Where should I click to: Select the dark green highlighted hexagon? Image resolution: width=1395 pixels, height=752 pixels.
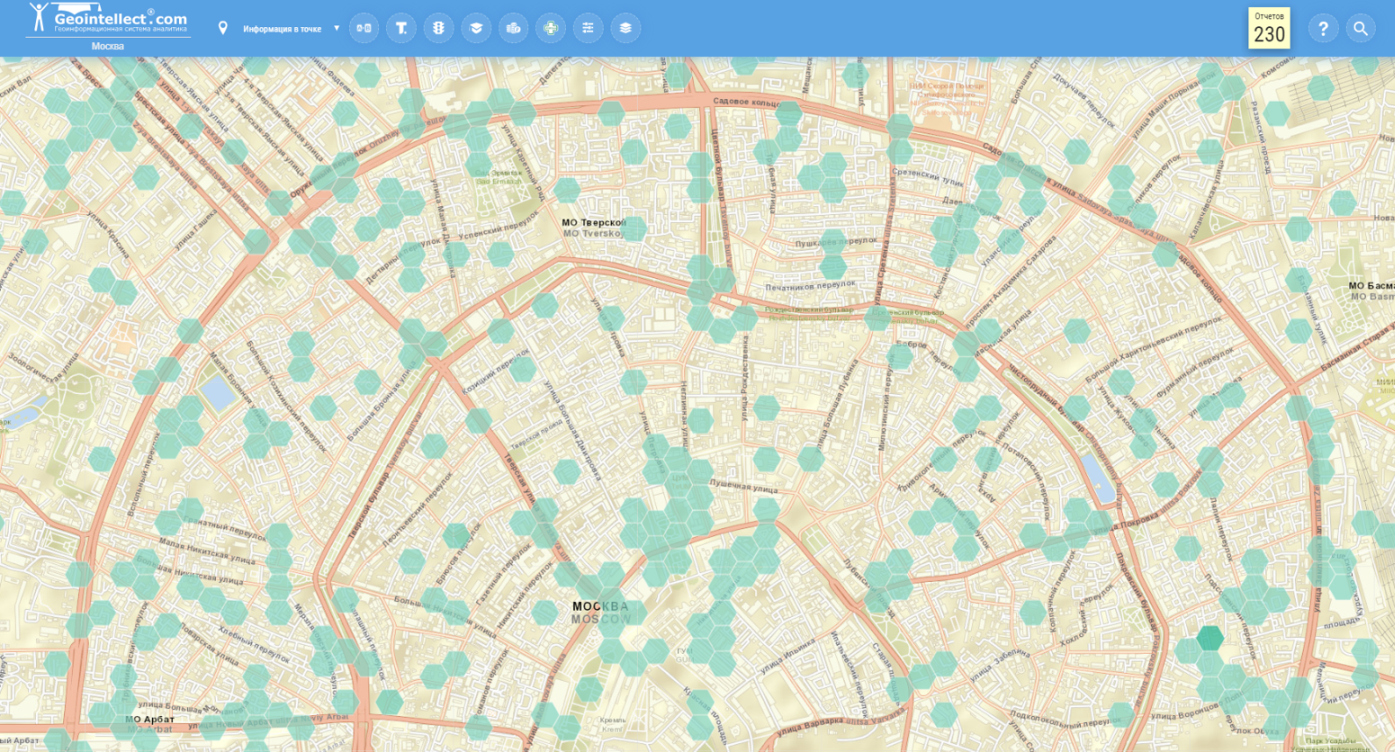pyautogui.click(x=1210, y=637)
